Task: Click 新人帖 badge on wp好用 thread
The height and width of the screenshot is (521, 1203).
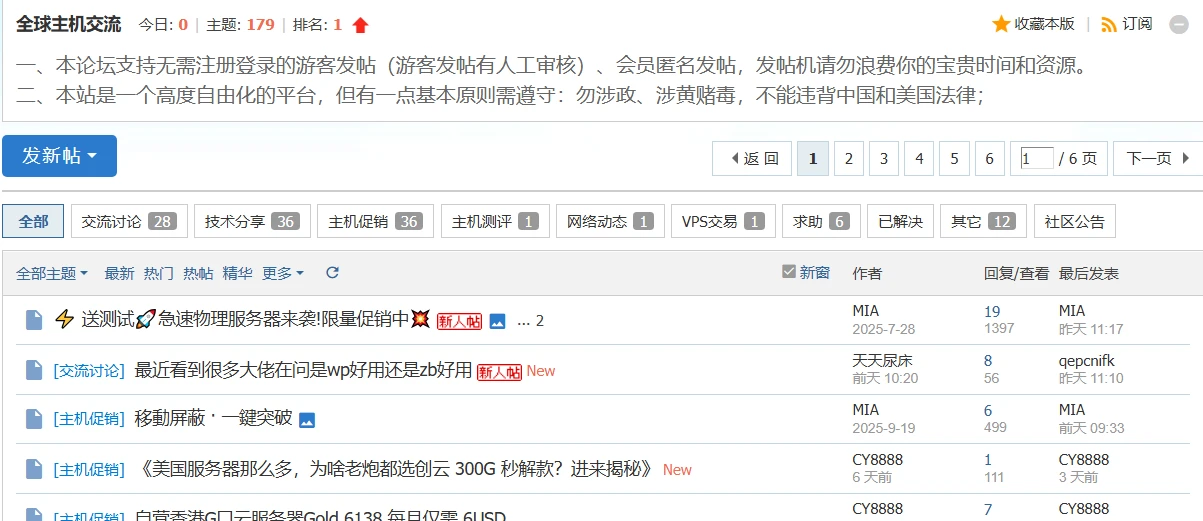Action: pos(499,371)
